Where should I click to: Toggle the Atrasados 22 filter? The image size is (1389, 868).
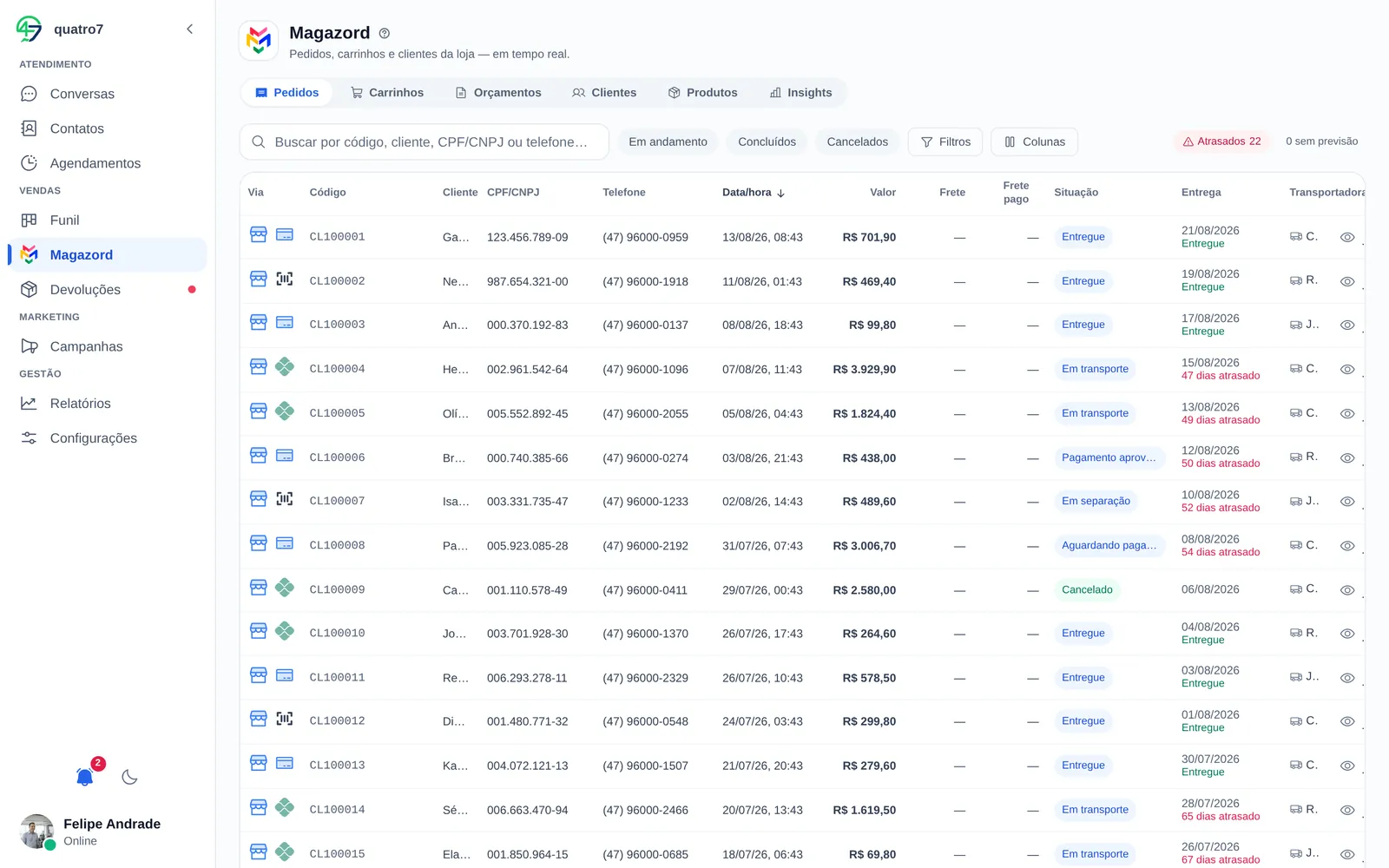coord(1221,141)
